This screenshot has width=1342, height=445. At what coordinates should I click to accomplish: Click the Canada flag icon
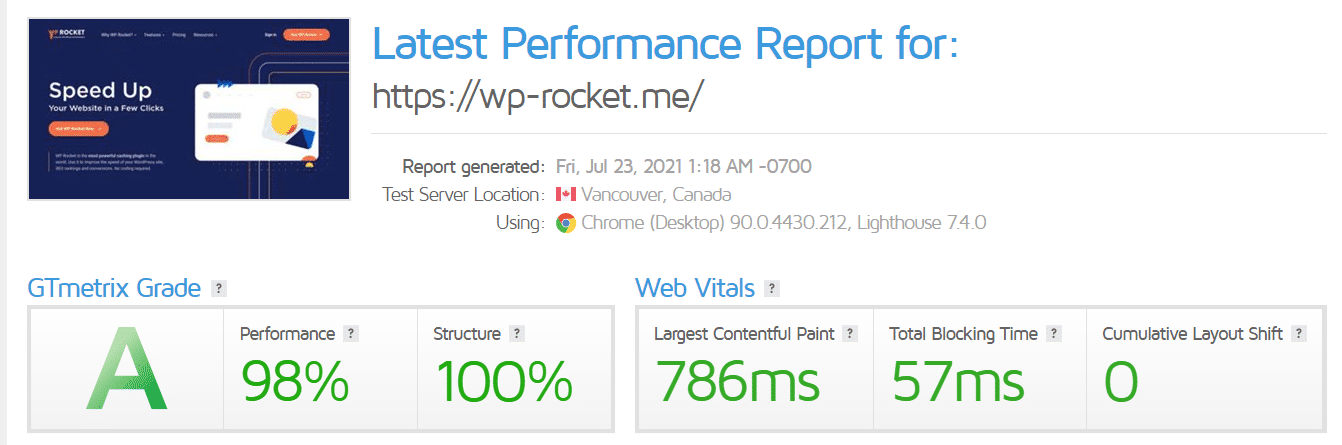[565, 194]
